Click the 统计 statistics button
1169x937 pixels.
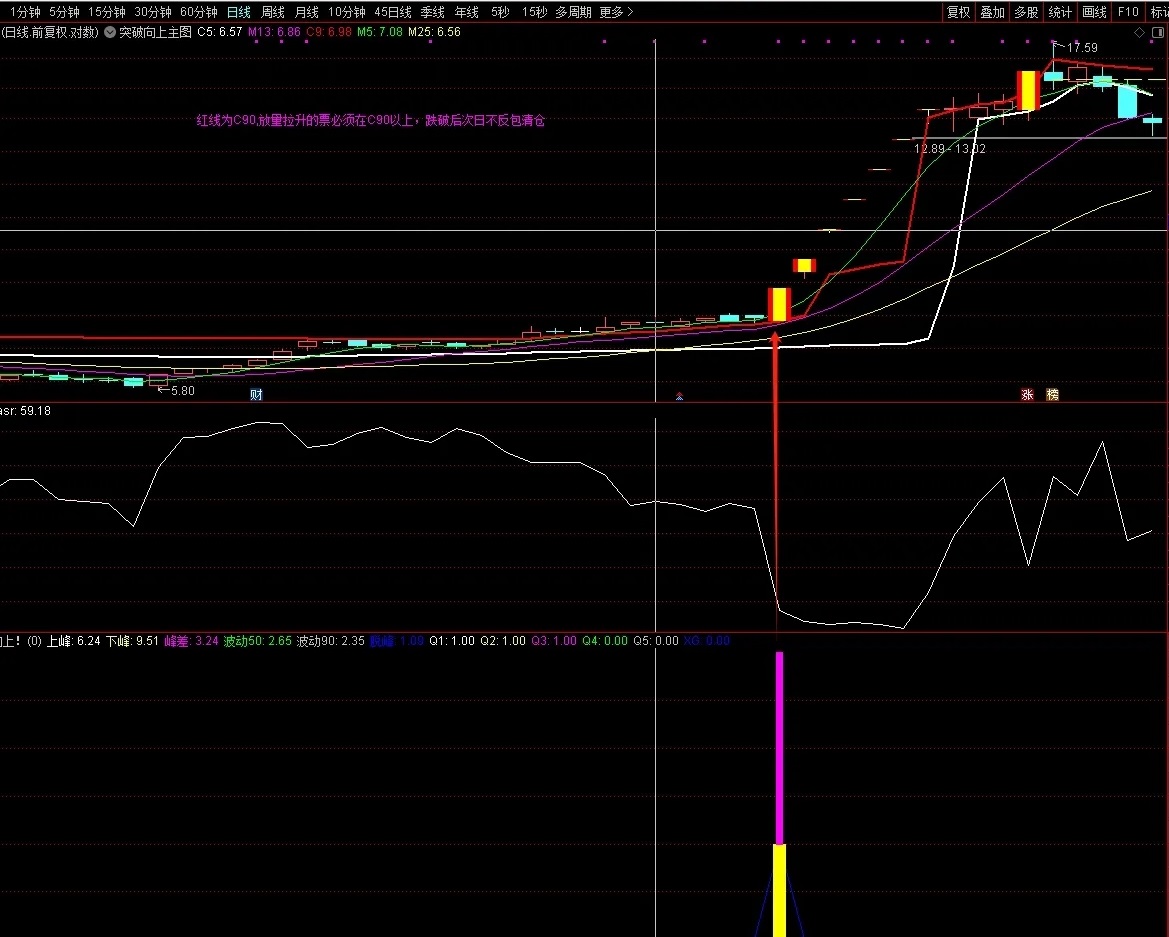click(1060, 12)
